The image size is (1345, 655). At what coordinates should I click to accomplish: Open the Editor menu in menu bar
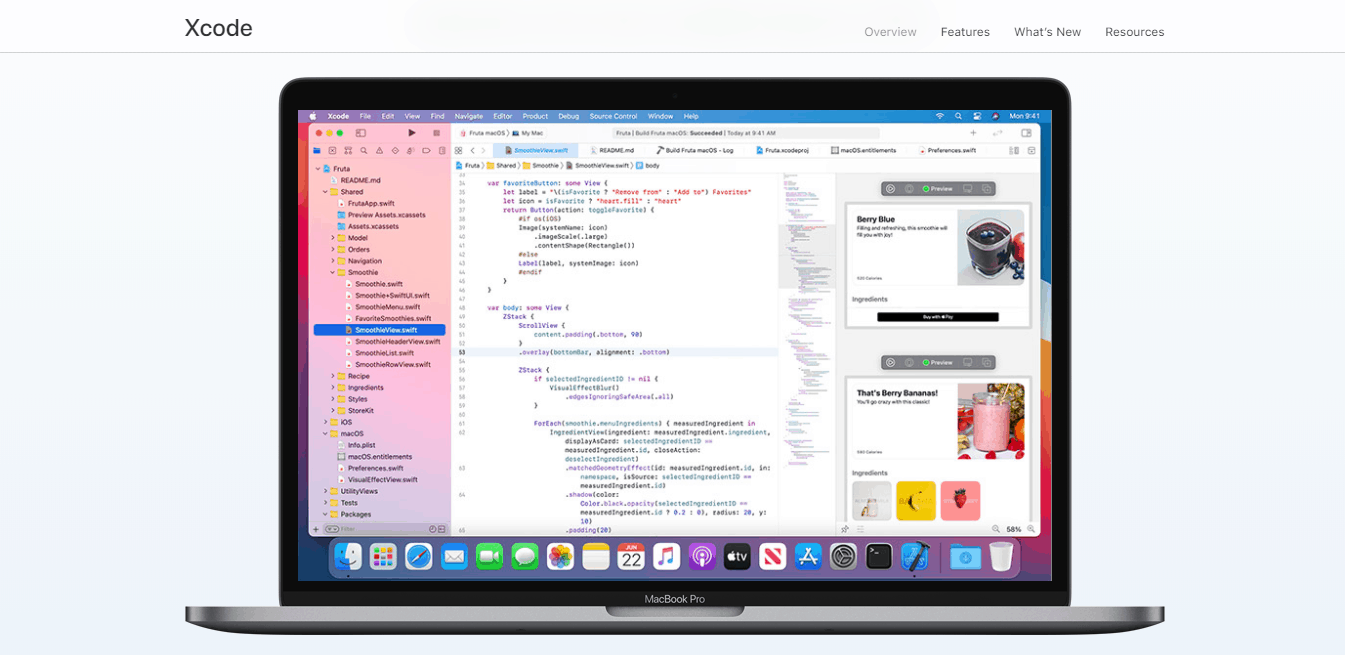click(502, 116)
